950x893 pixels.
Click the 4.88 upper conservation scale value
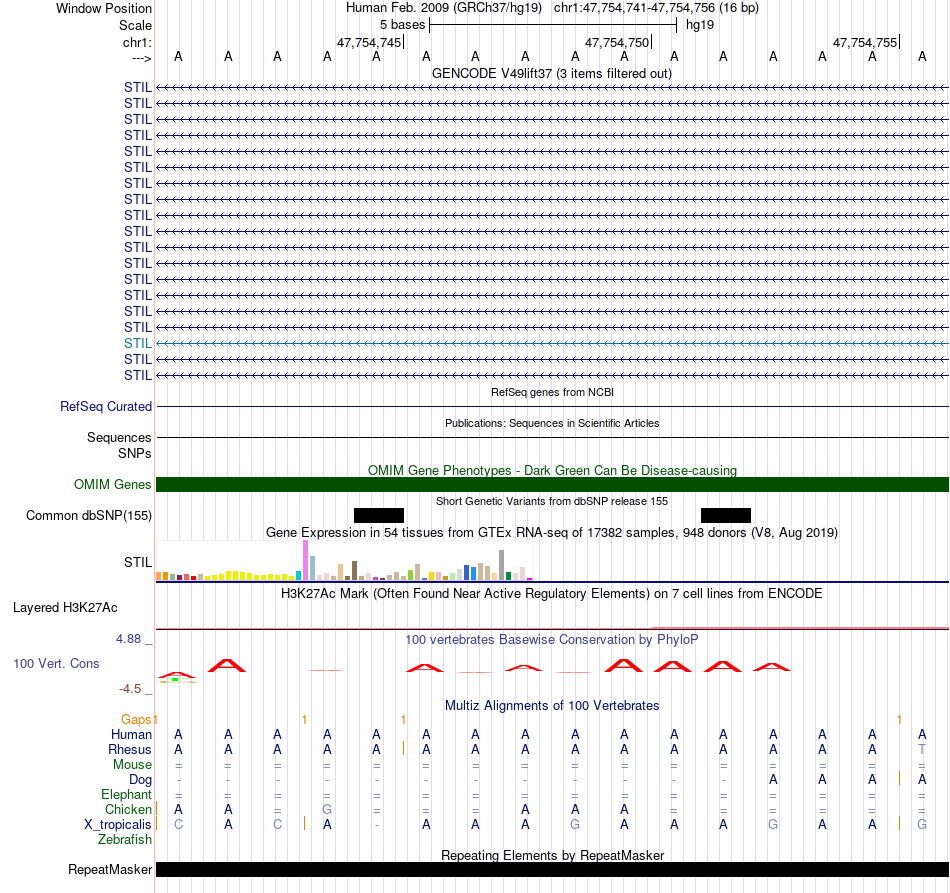tap(128, 639)
